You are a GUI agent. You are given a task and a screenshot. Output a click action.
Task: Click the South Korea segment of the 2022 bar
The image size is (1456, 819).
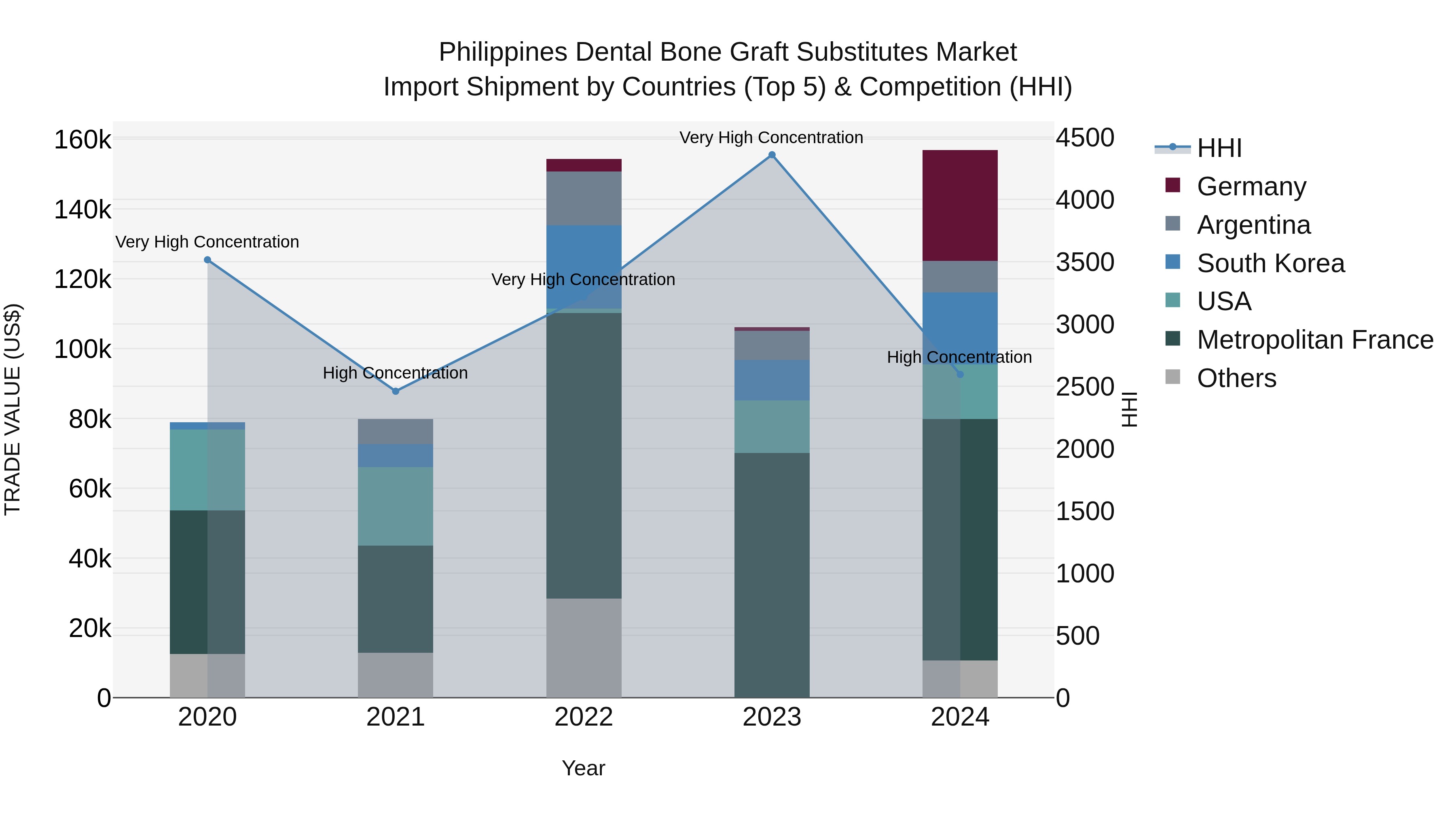[584, 267]
